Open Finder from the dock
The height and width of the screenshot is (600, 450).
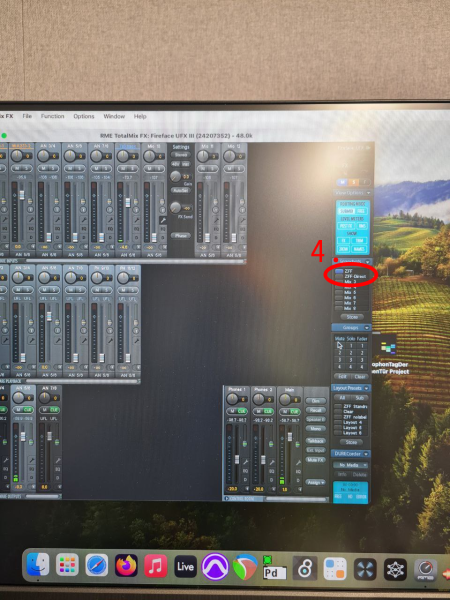pos(38,565)
